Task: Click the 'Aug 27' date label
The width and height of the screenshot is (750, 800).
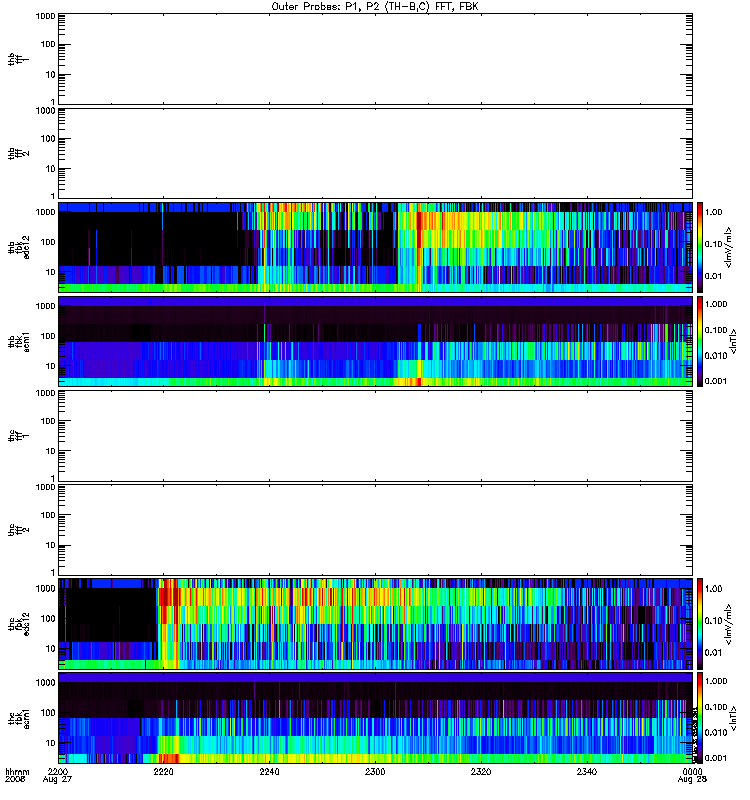Action: coord(57,780)
